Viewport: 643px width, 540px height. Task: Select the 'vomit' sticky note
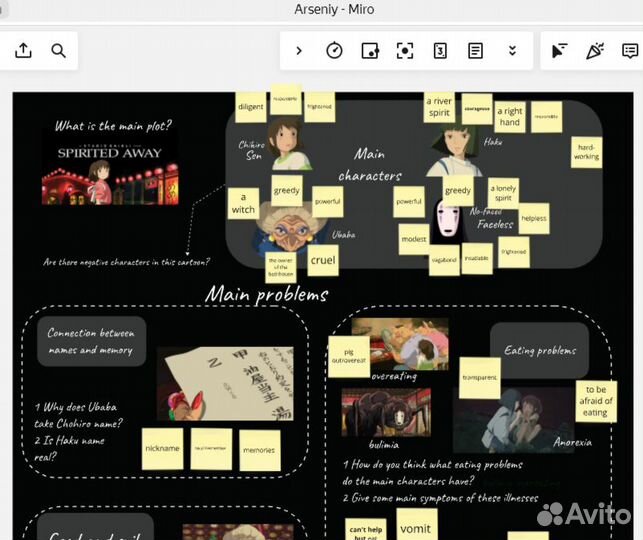click(416, 524)
